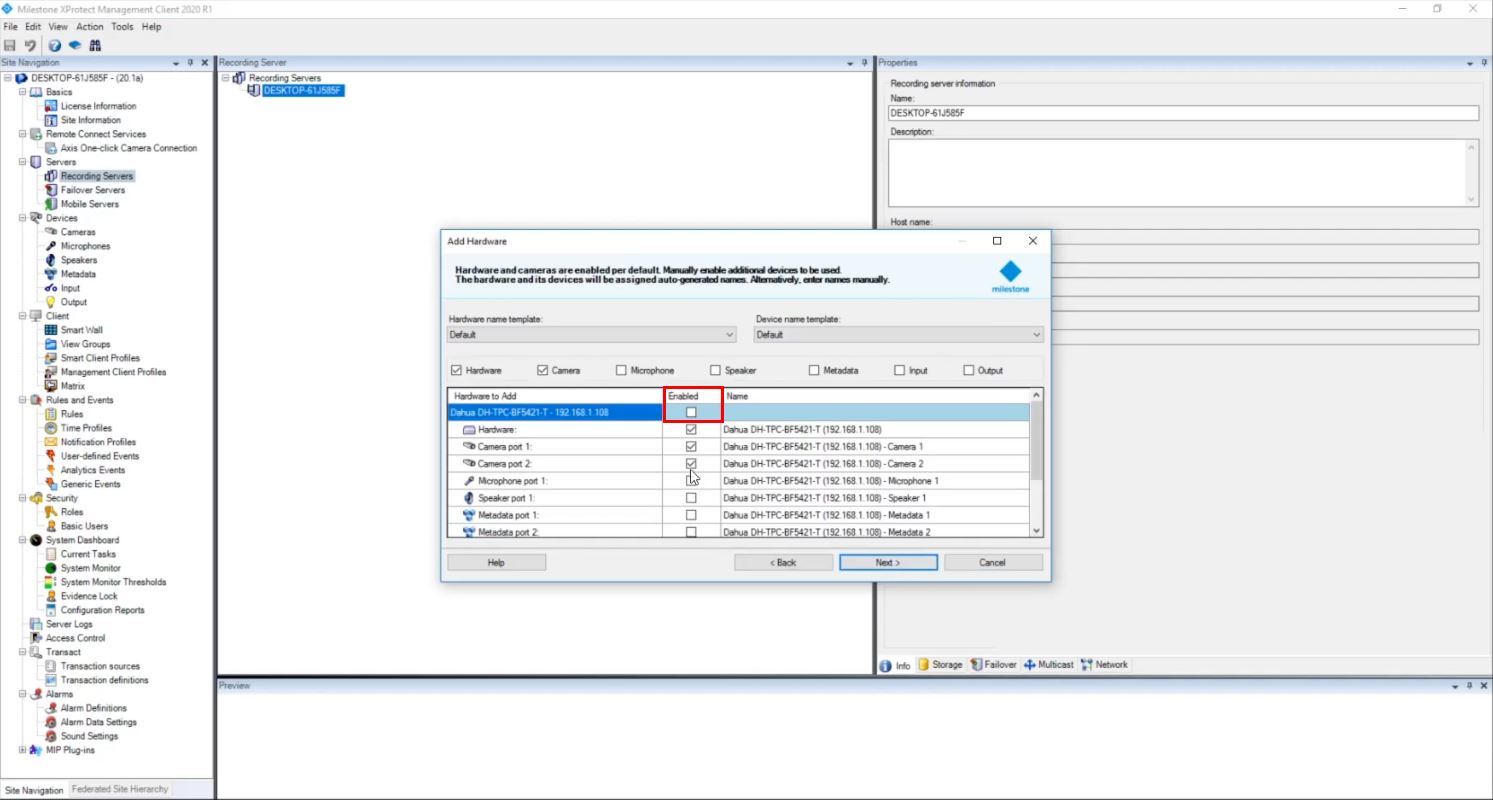Disable the Camera port 2 checkbox
1493x800 pixels.
pyautogui.click(x=690, y=463)
